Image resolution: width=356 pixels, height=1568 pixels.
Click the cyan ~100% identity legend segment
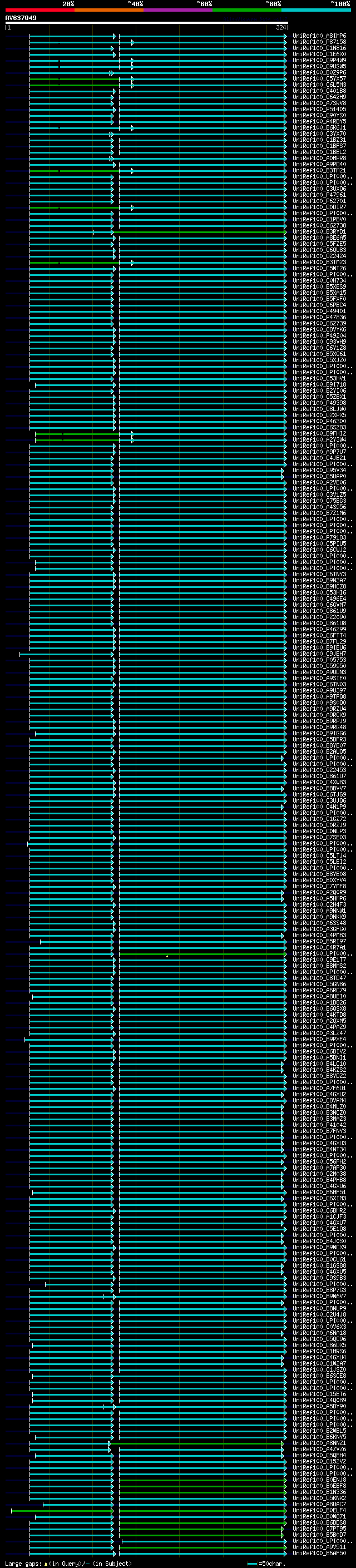316,10
